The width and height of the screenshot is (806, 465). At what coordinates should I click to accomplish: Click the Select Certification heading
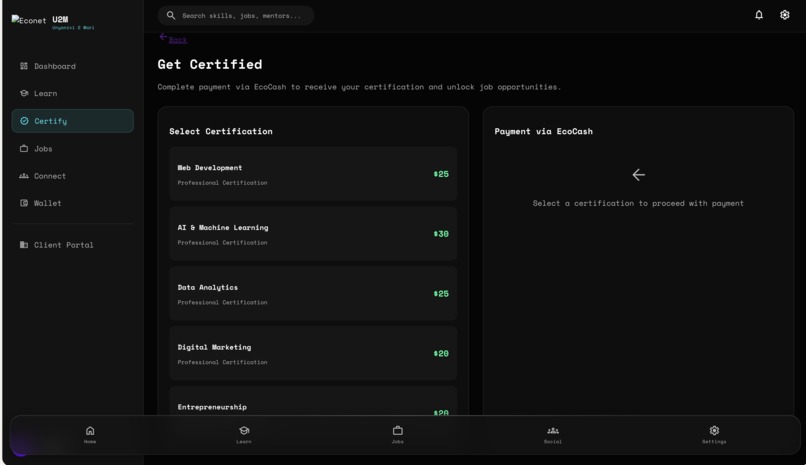(x=221, y=131)
